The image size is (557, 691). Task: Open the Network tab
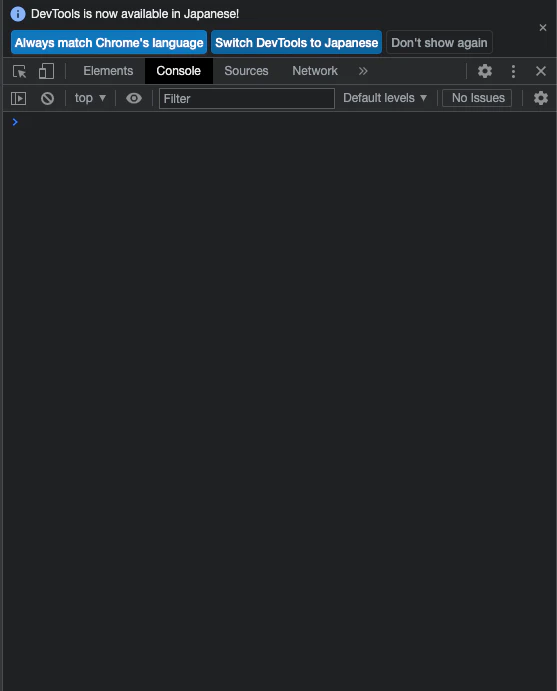click(x=315, y=71)
